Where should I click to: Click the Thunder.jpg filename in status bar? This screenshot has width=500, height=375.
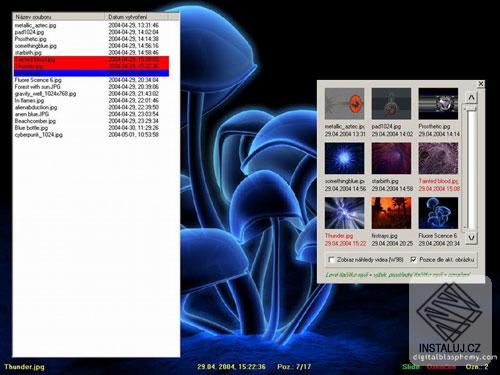(x=24, y=367)
